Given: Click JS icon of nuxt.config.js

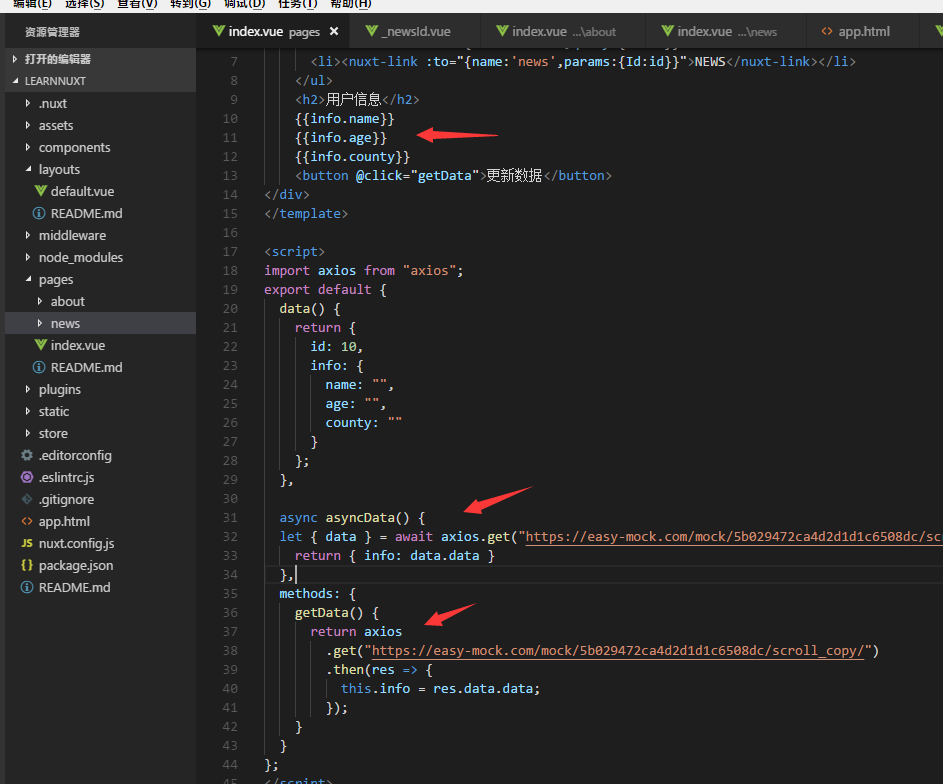Looking at the screenshot, I should pyautogui.click(x=27, y=544).
